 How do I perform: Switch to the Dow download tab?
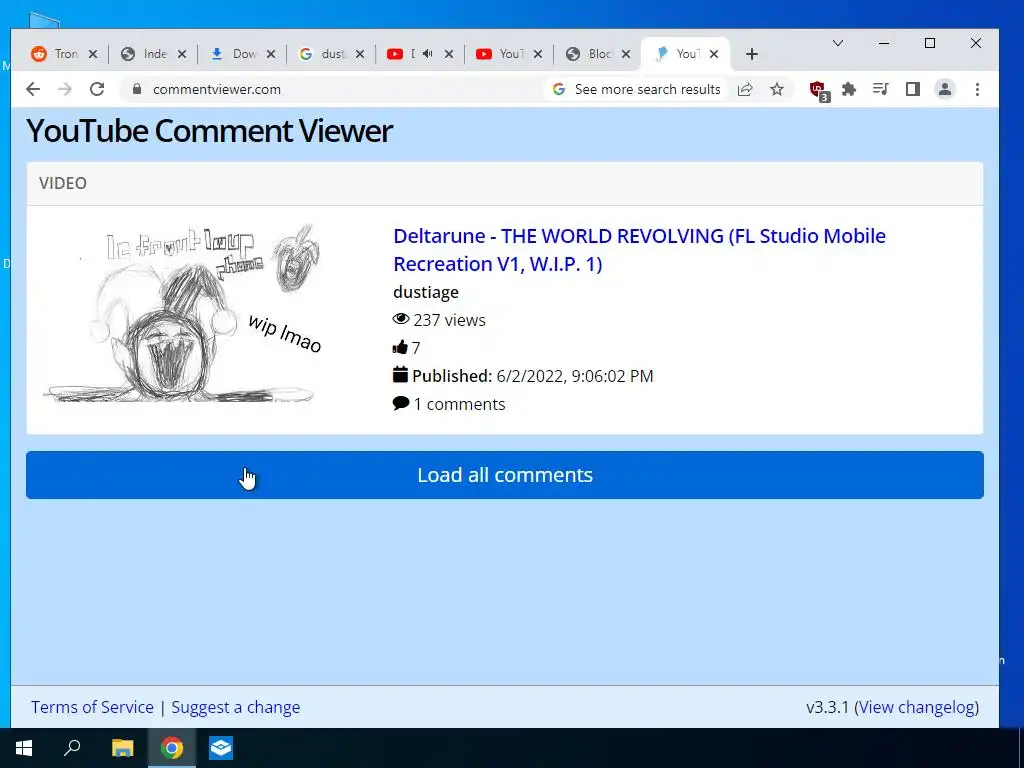pyautogui.click(x=234, y=54)
